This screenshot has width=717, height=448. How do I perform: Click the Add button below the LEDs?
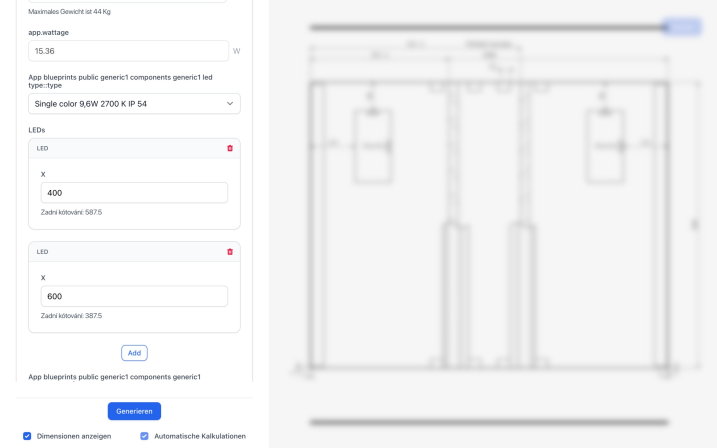[x=134, y=353]
